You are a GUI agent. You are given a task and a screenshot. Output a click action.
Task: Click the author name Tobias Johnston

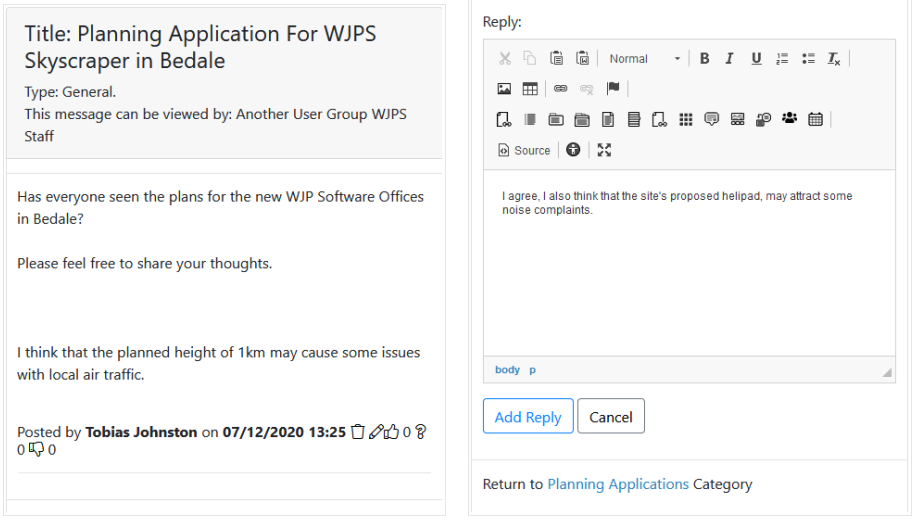click(x=141, y=432)
